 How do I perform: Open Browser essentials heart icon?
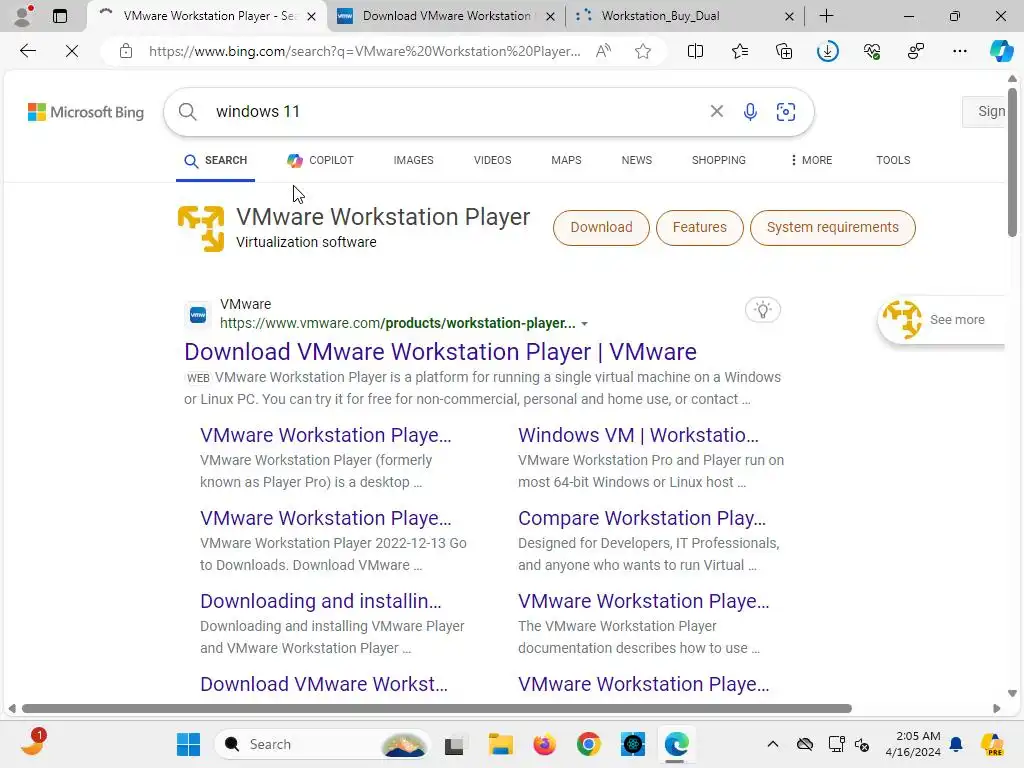tap(872, 51)
